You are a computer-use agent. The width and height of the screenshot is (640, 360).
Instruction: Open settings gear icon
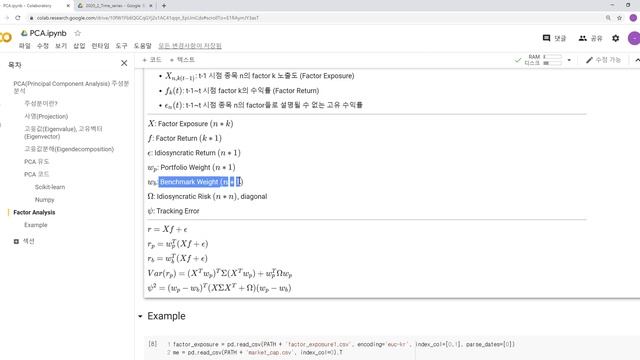(616, 38)
